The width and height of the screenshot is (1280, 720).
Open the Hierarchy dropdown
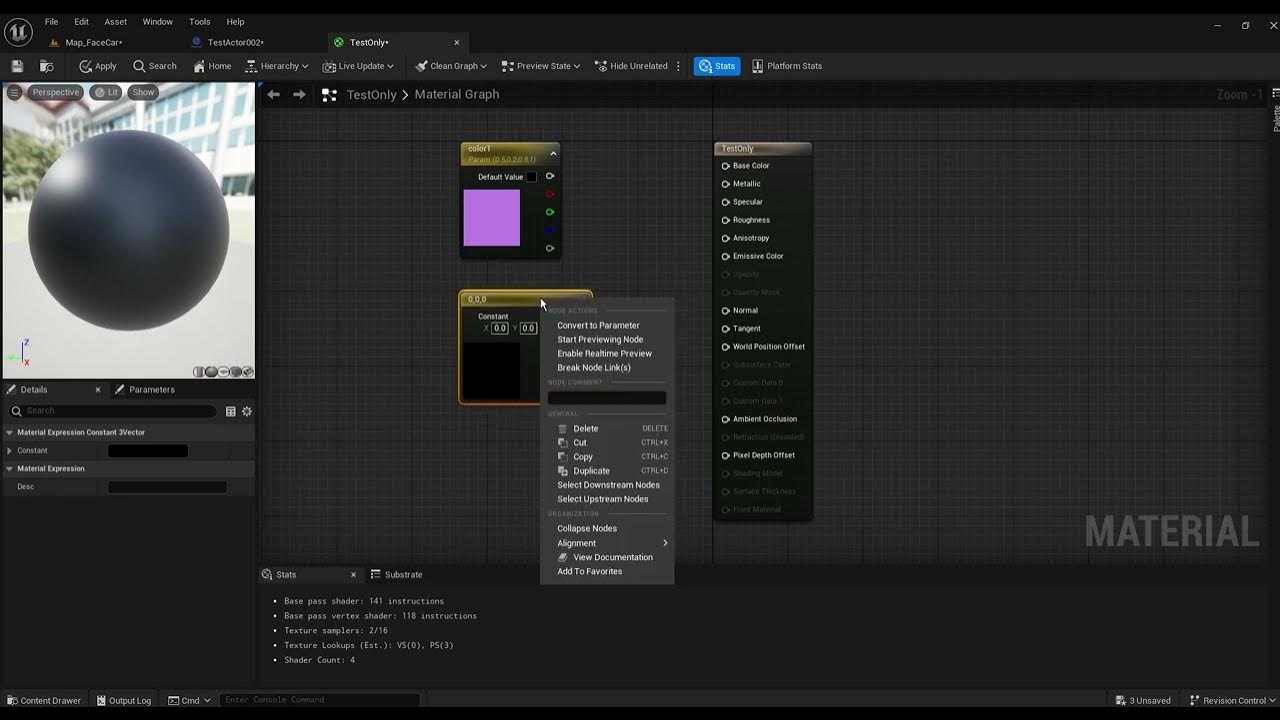[x=278, y=66]
